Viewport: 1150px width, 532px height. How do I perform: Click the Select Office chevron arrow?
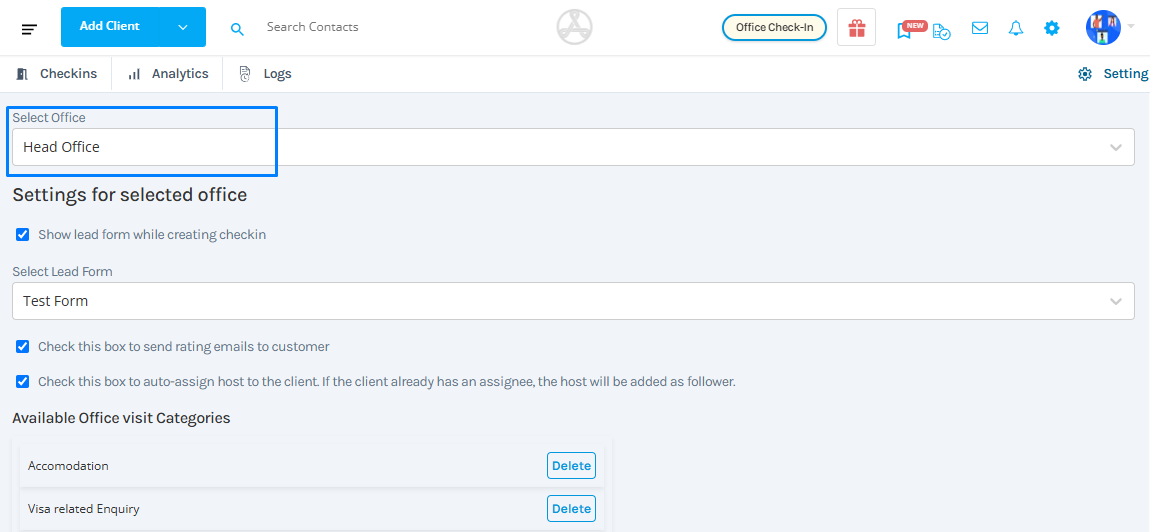(1116, 147)
